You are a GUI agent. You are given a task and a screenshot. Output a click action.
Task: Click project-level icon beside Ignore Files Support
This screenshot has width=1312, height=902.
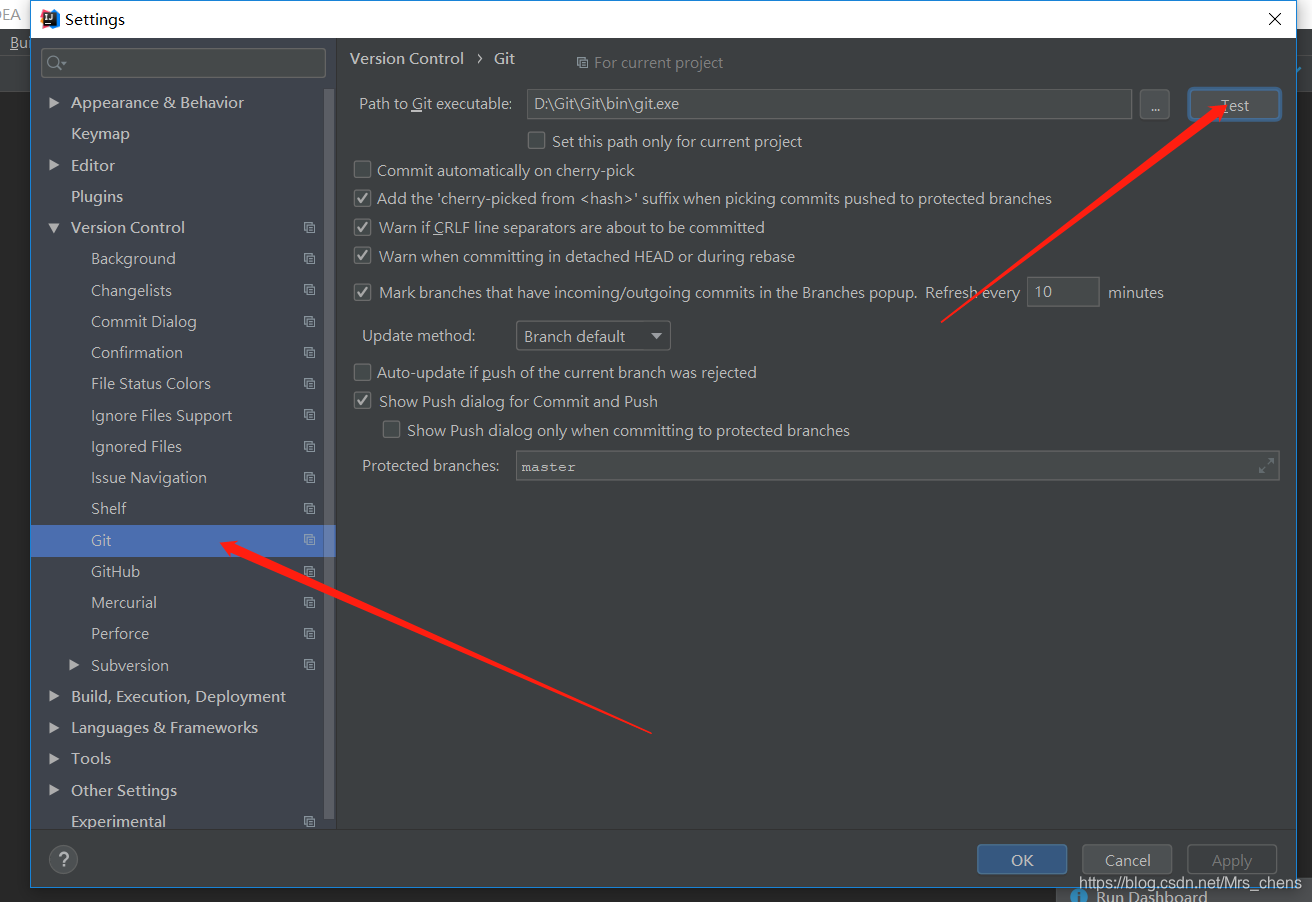310,415
